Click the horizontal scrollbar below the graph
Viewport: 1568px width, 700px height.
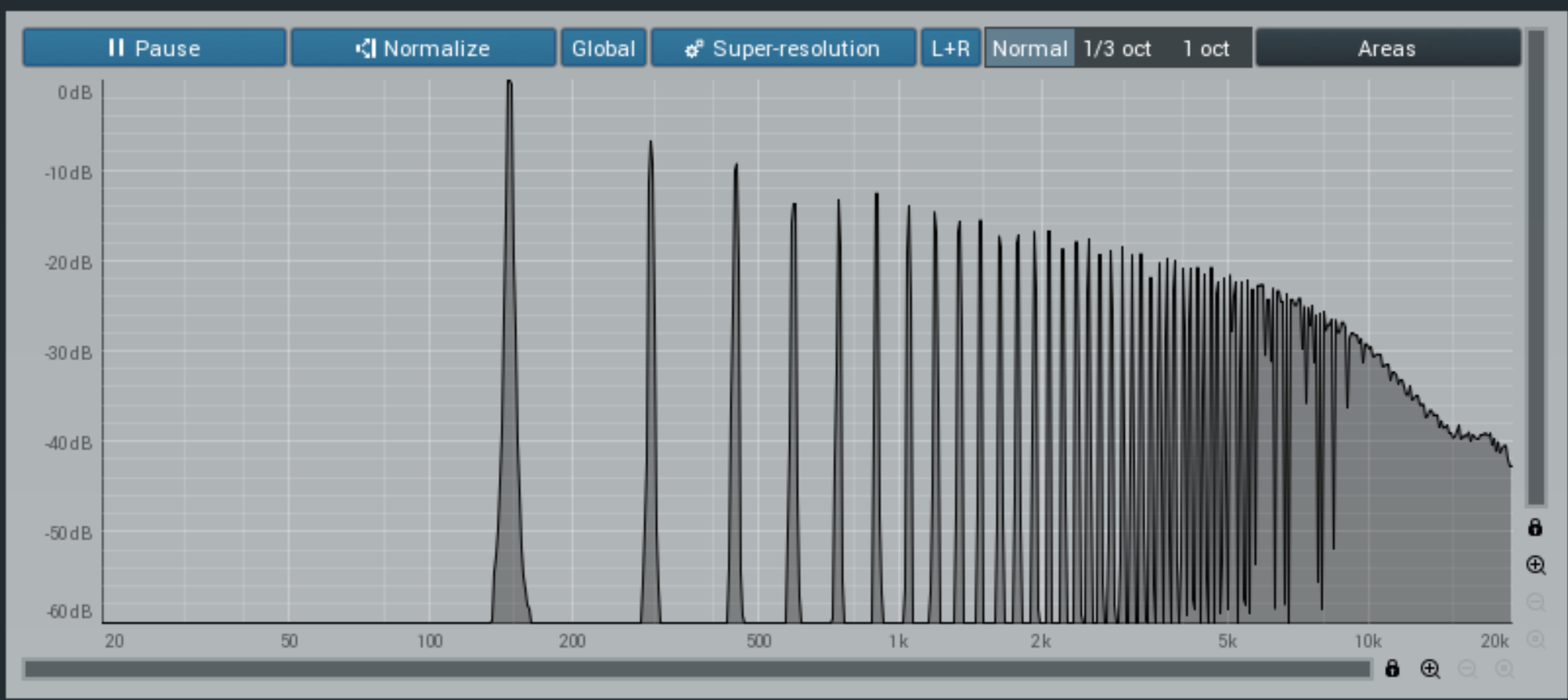697,669
